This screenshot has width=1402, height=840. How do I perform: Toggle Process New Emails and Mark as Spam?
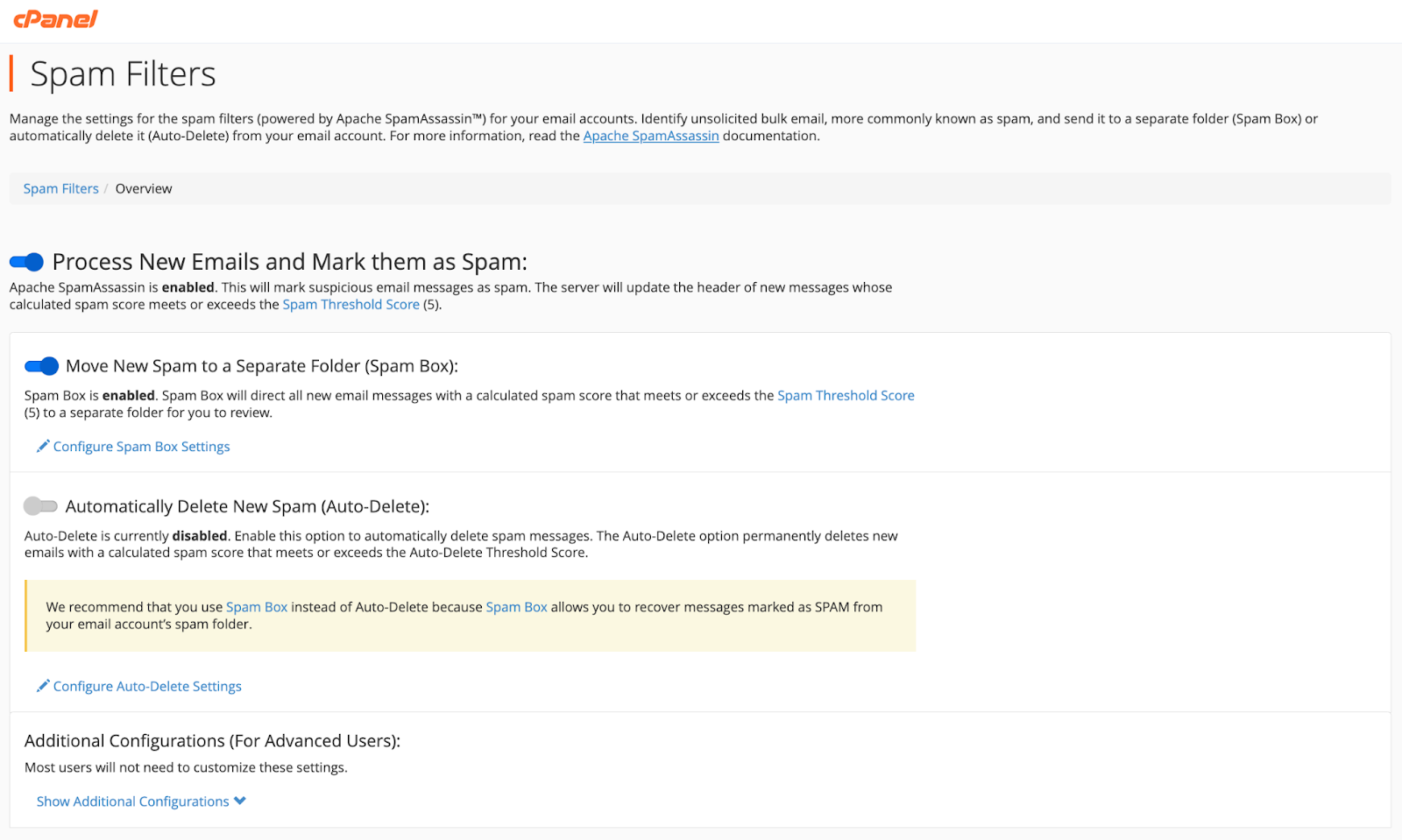[26, 262]
